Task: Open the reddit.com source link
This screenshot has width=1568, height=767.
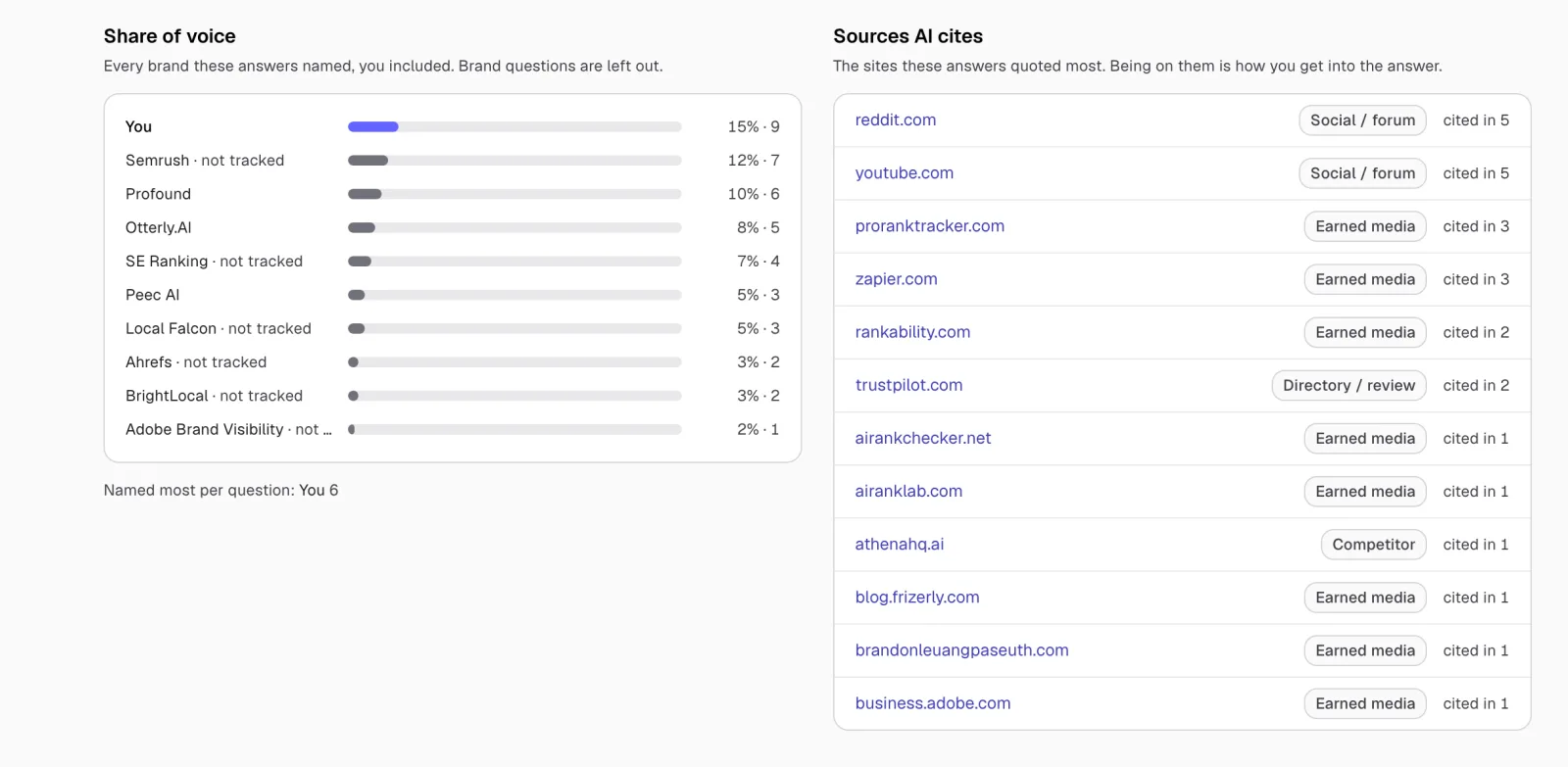Action: click(895, 120)
